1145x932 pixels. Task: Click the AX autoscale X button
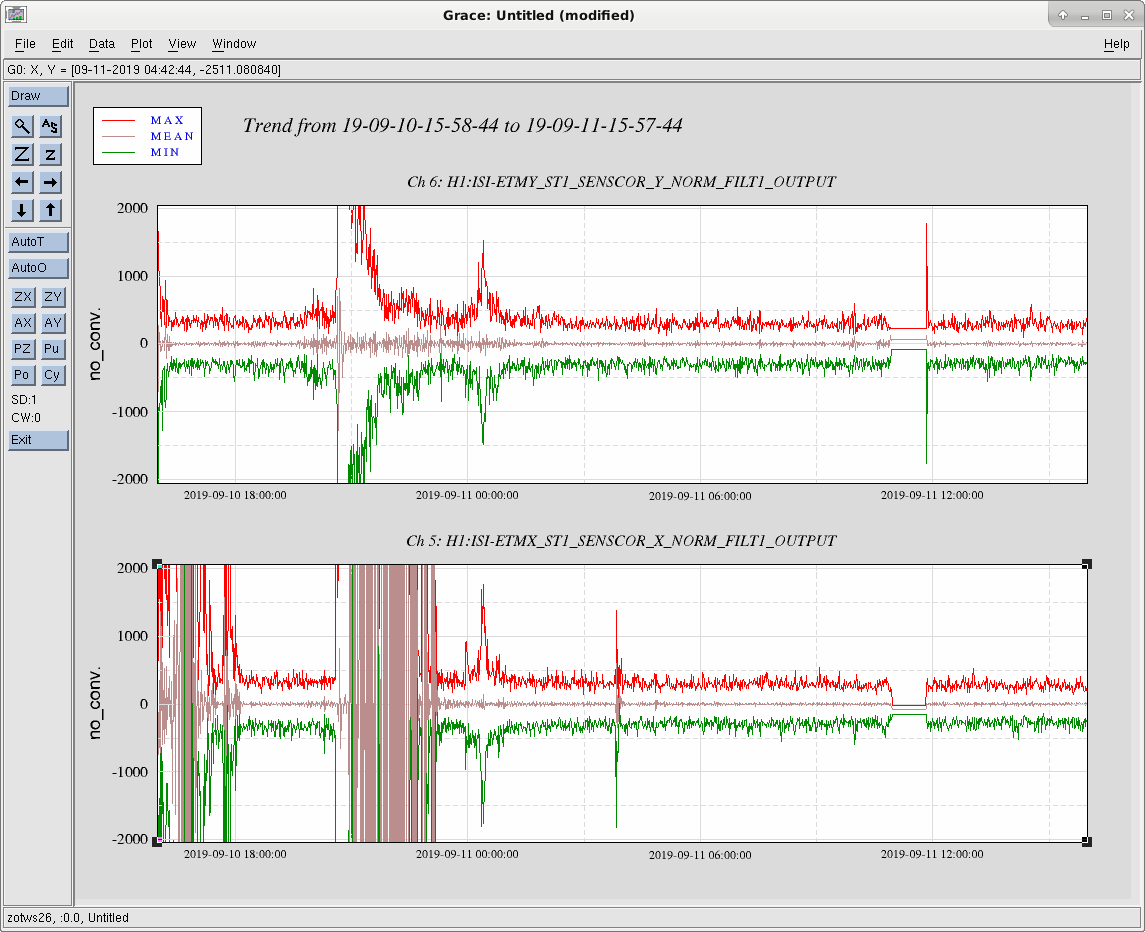23,323
